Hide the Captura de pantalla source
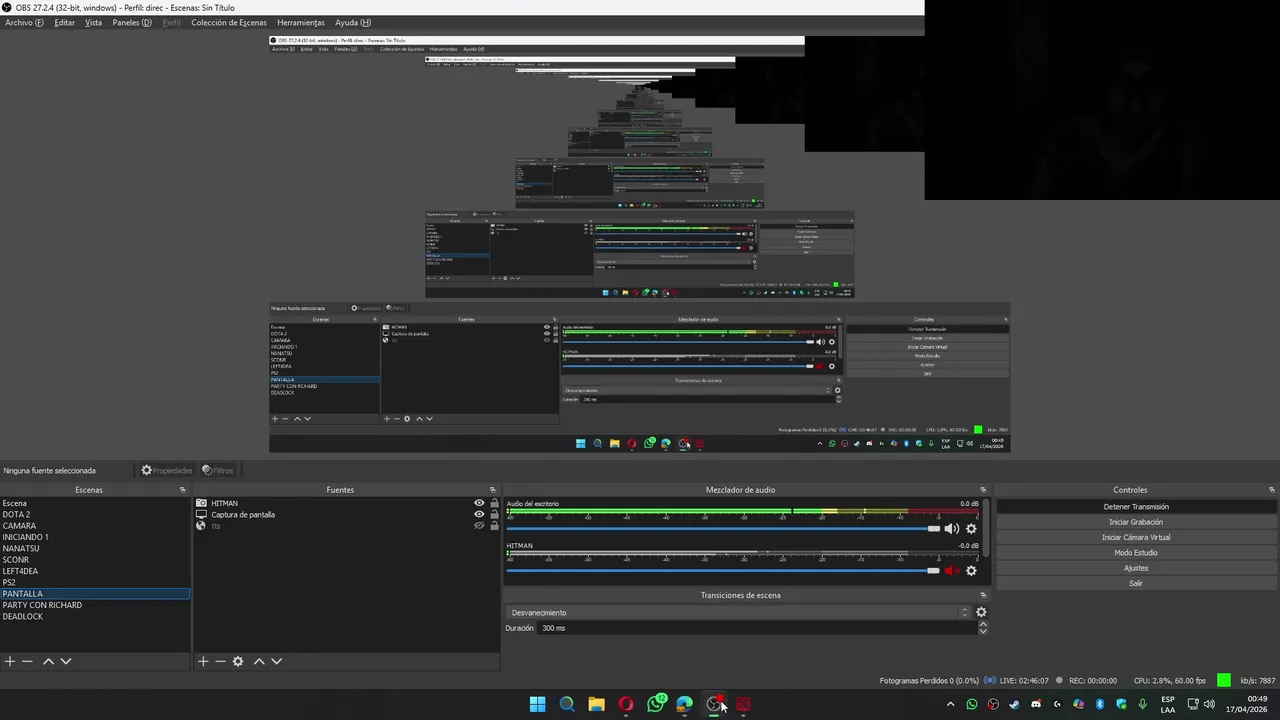Viewport: 1280px width, 720px height. pyautogui.click(x=479, y=514)
